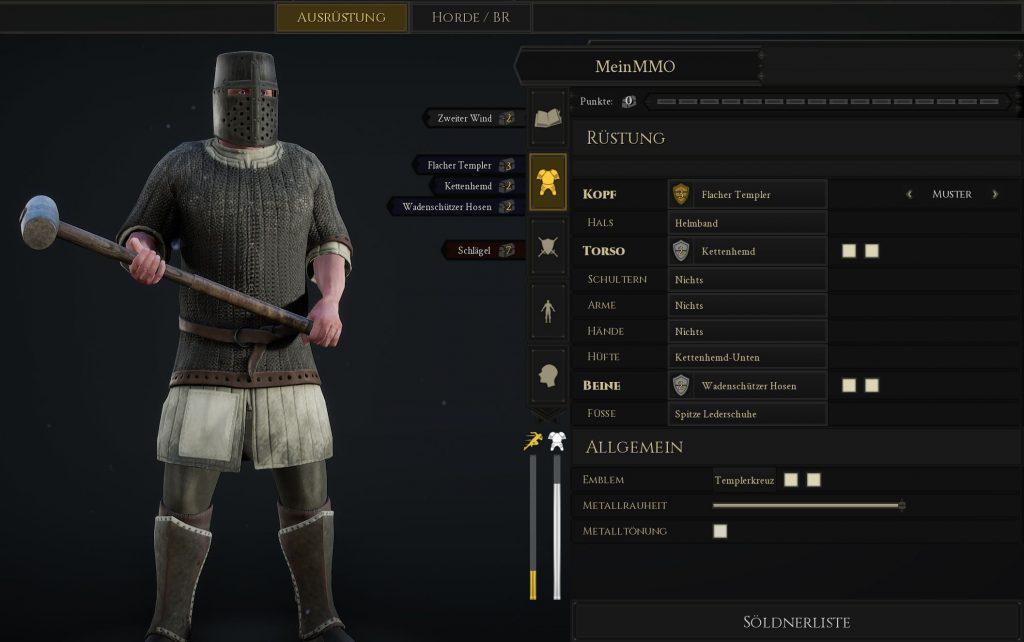Viewport: 1024px width, 642px height.
Task: Expand the chevron below category icons
Action: pos(548,414)
